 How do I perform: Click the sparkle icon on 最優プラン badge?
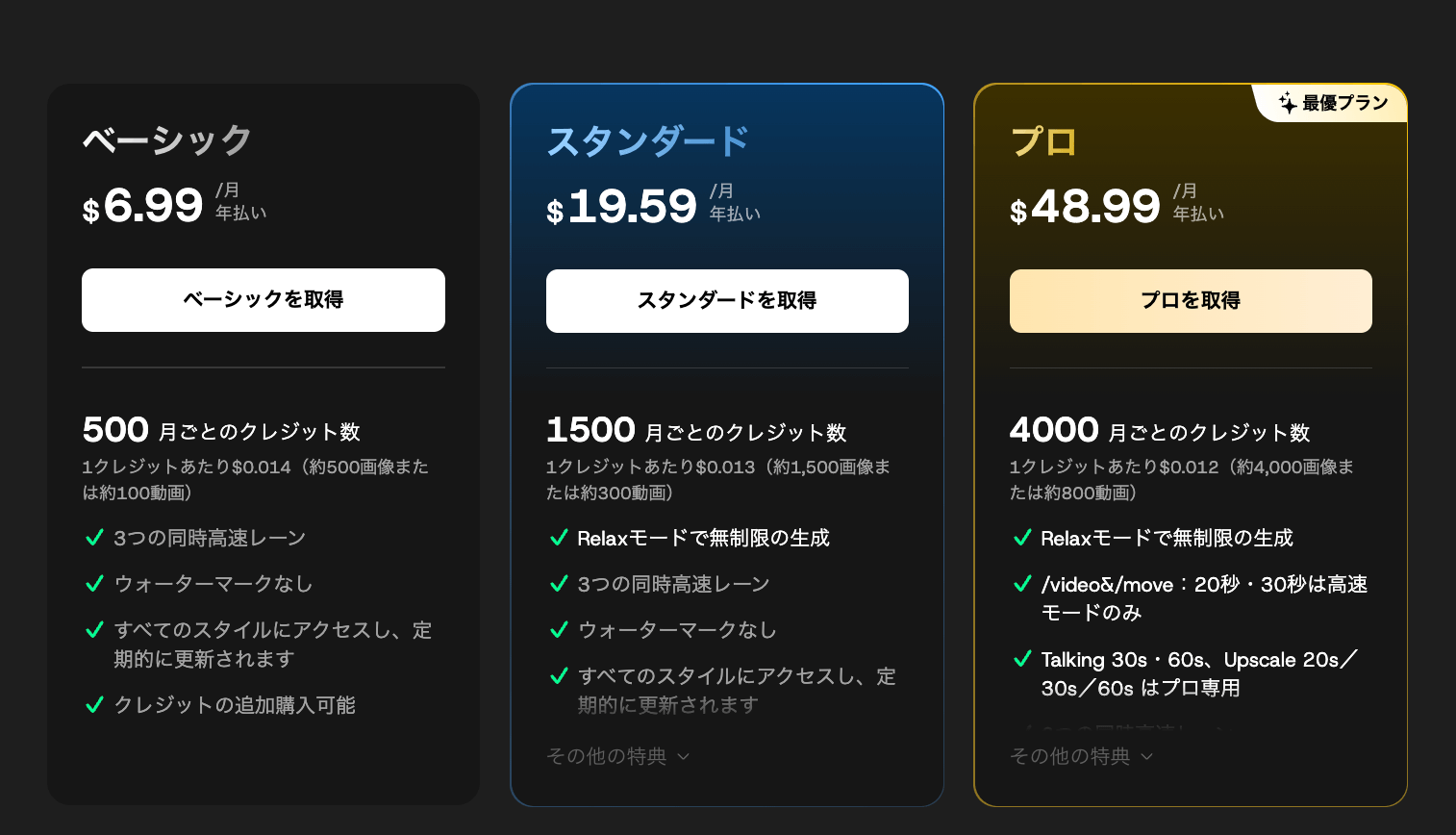1286,103
